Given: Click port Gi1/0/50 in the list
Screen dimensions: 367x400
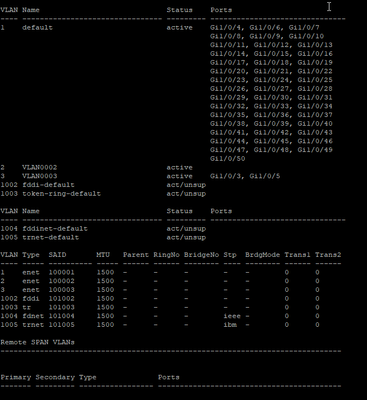Looking at the screenshot, I should click(x=228, y=159).
